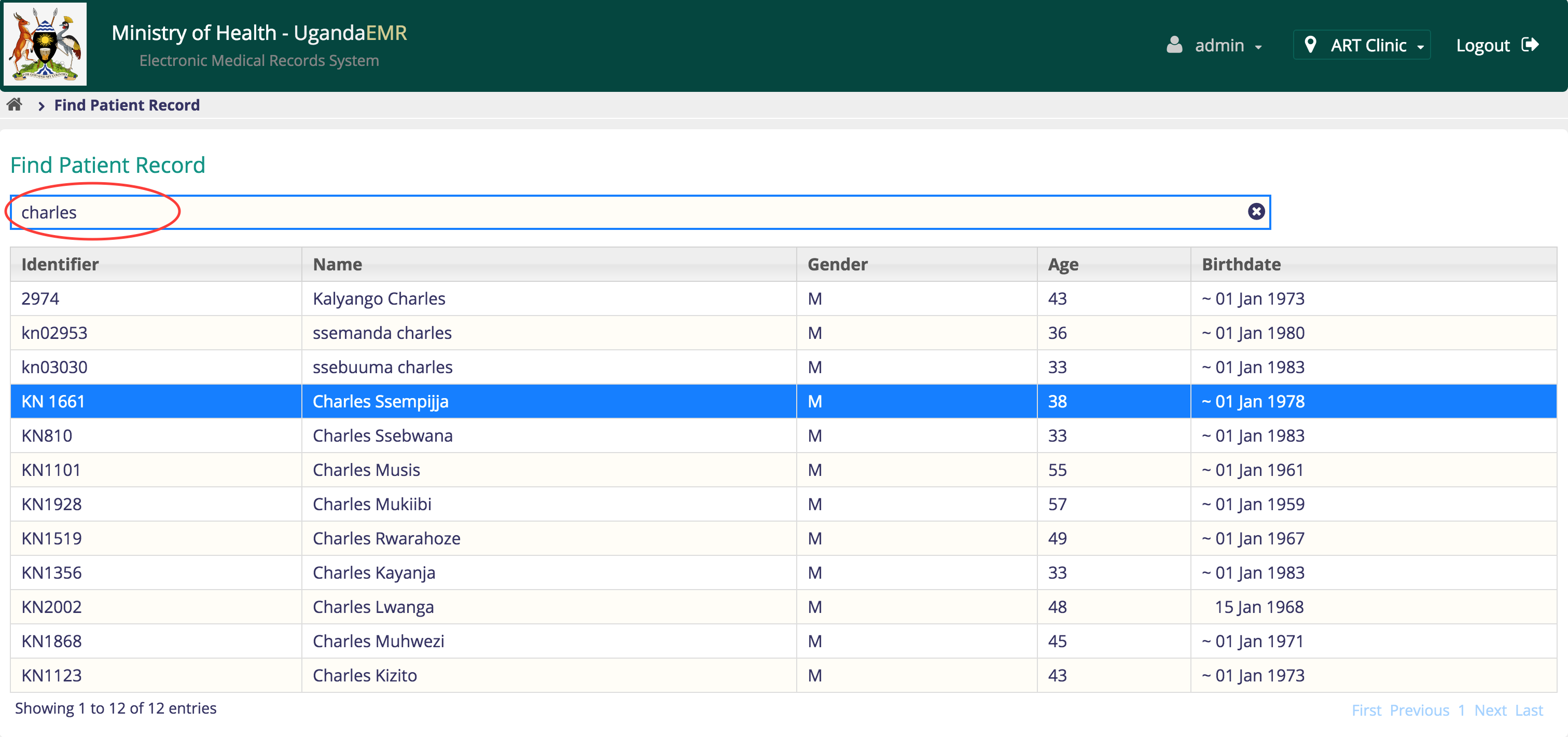Click Find Patient Record breadcrumb link

tap(127, 105)
